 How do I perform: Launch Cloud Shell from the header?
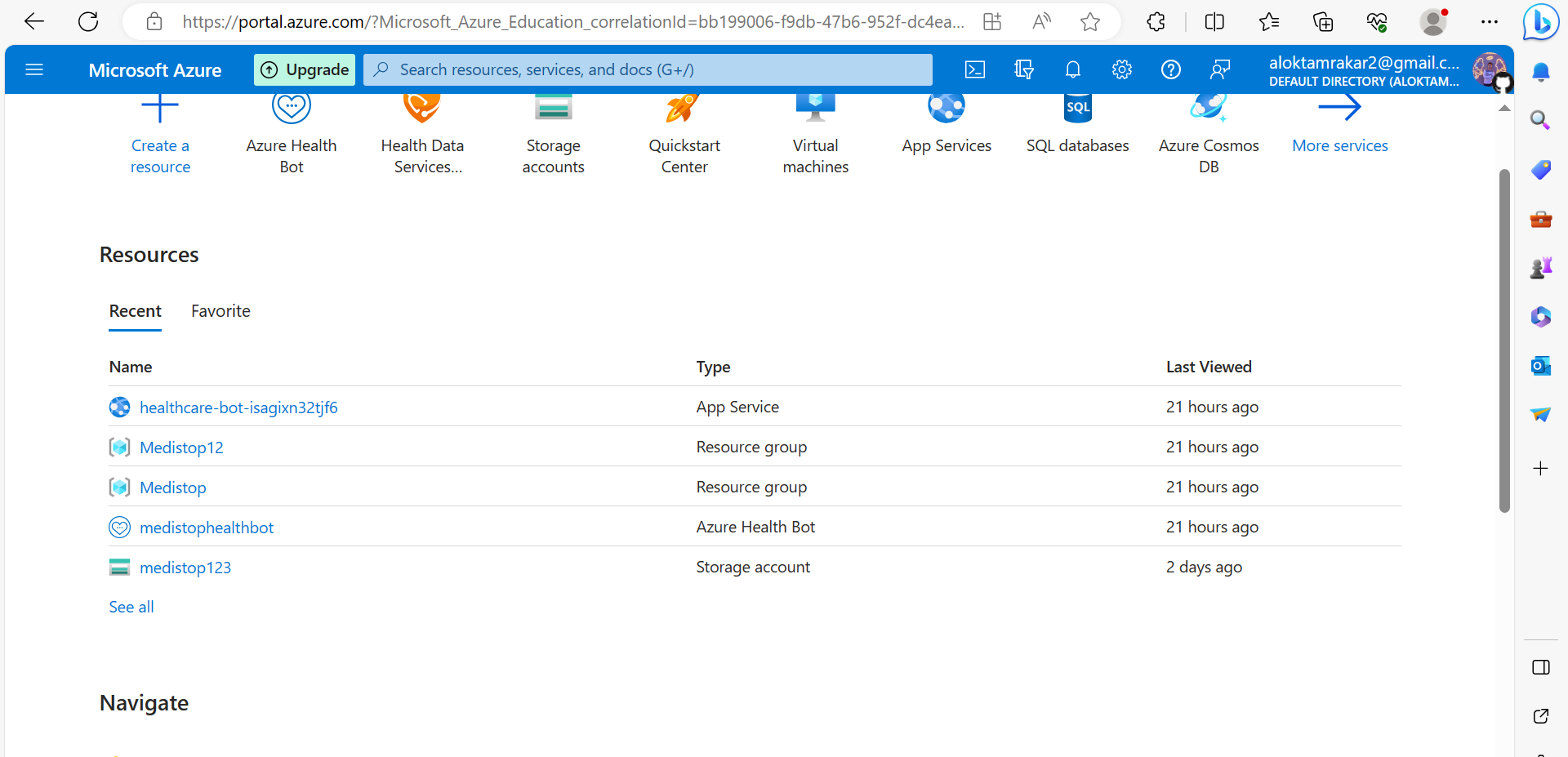pos(975,69)
